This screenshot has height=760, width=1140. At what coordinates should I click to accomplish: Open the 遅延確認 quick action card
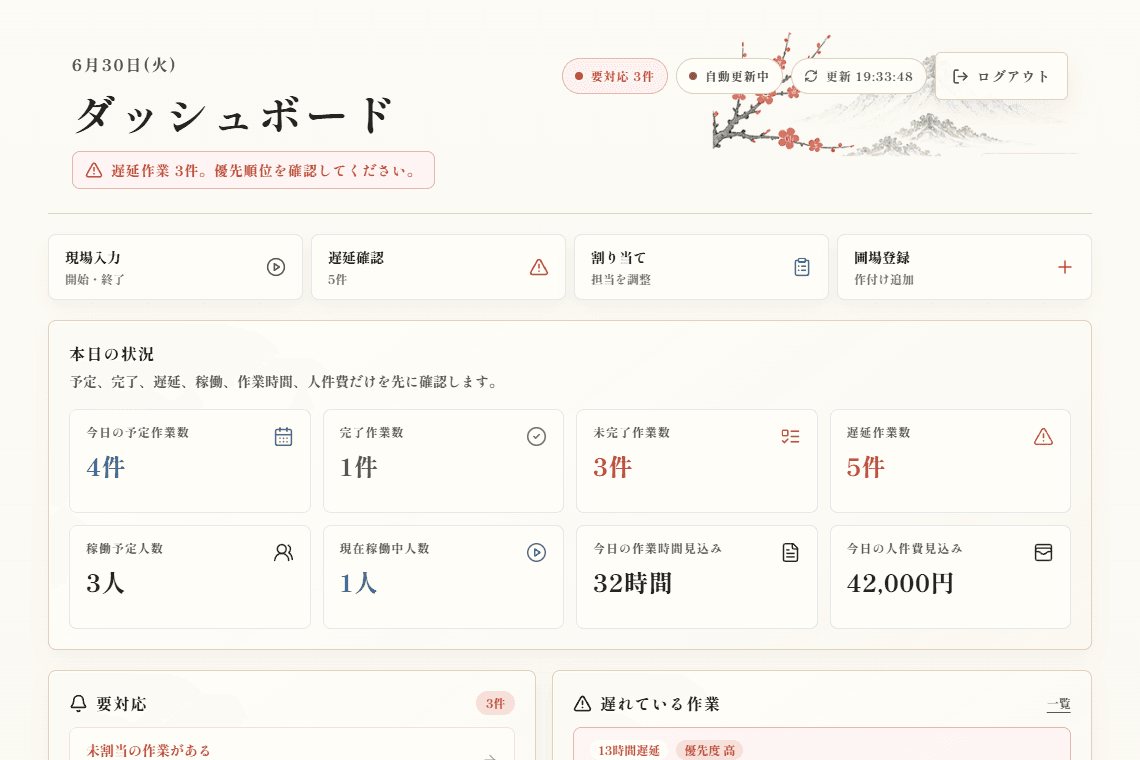click(438, 267)
